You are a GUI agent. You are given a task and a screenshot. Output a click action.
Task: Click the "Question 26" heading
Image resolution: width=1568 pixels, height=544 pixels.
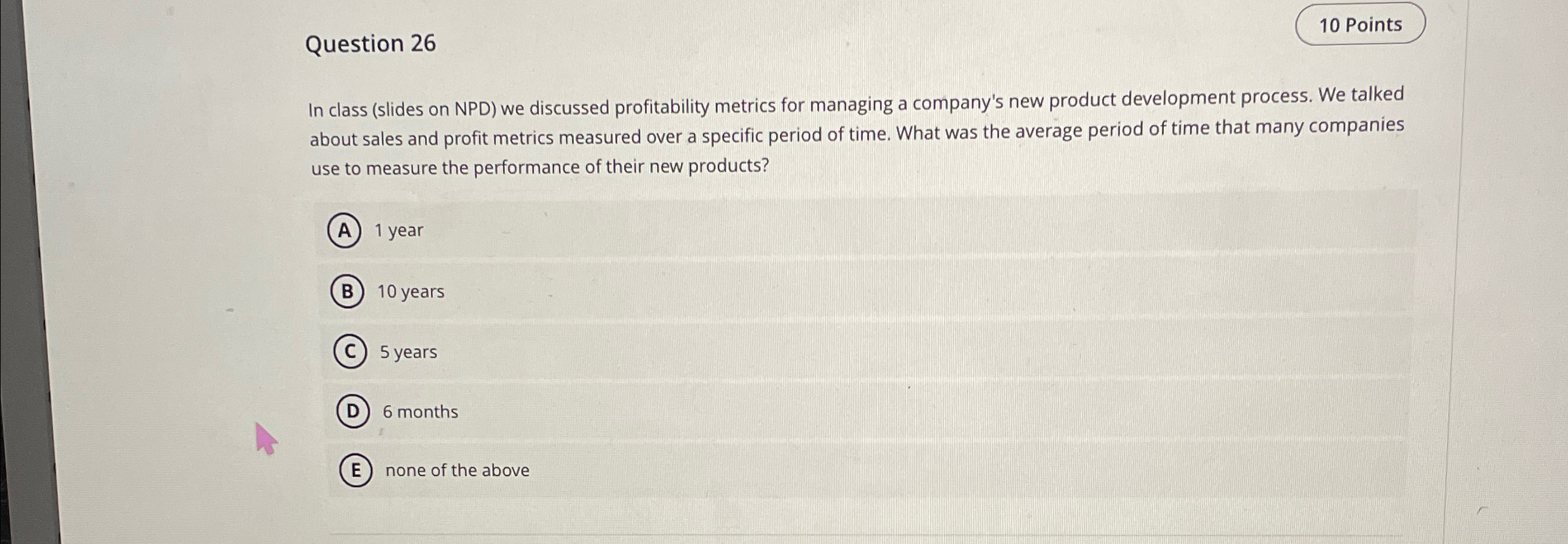[370, 44]
